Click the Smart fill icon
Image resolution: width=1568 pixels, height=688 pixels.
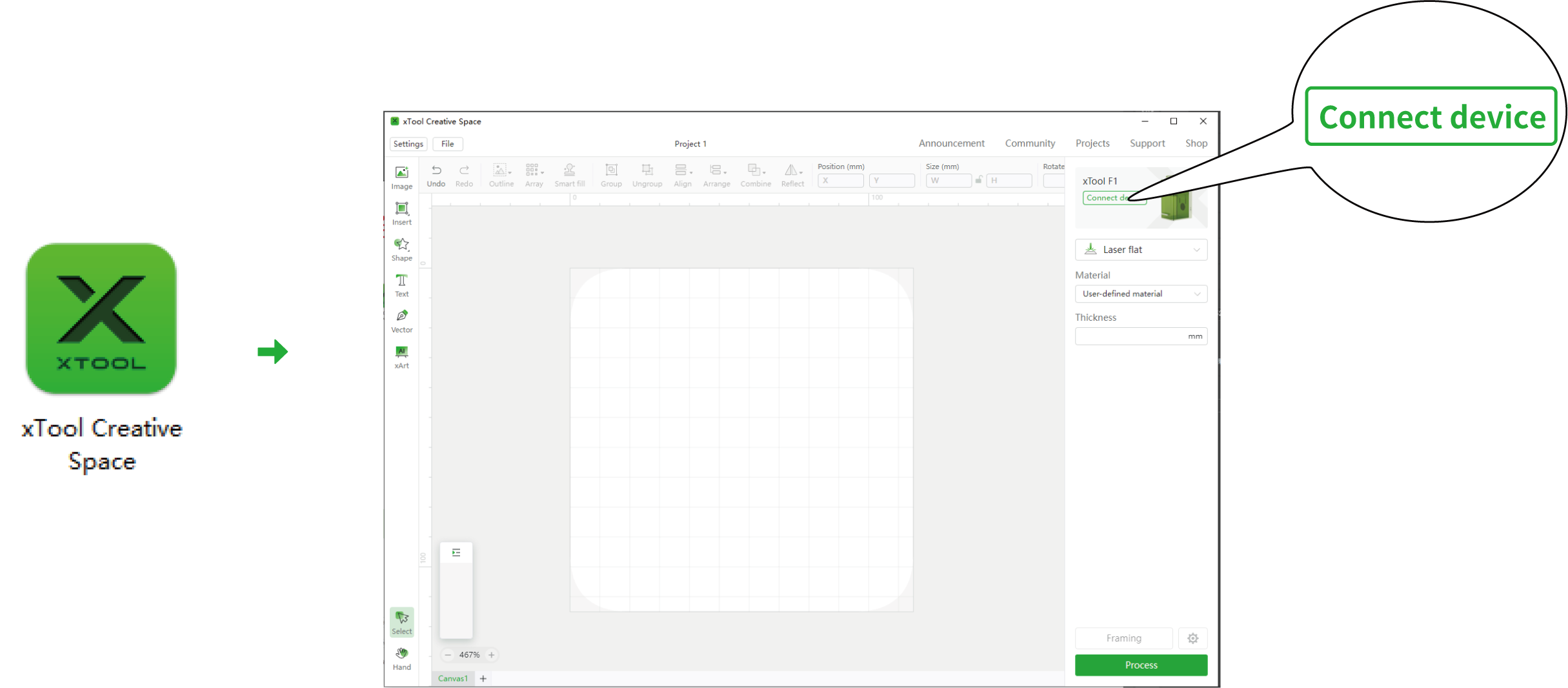coord(569,170)
